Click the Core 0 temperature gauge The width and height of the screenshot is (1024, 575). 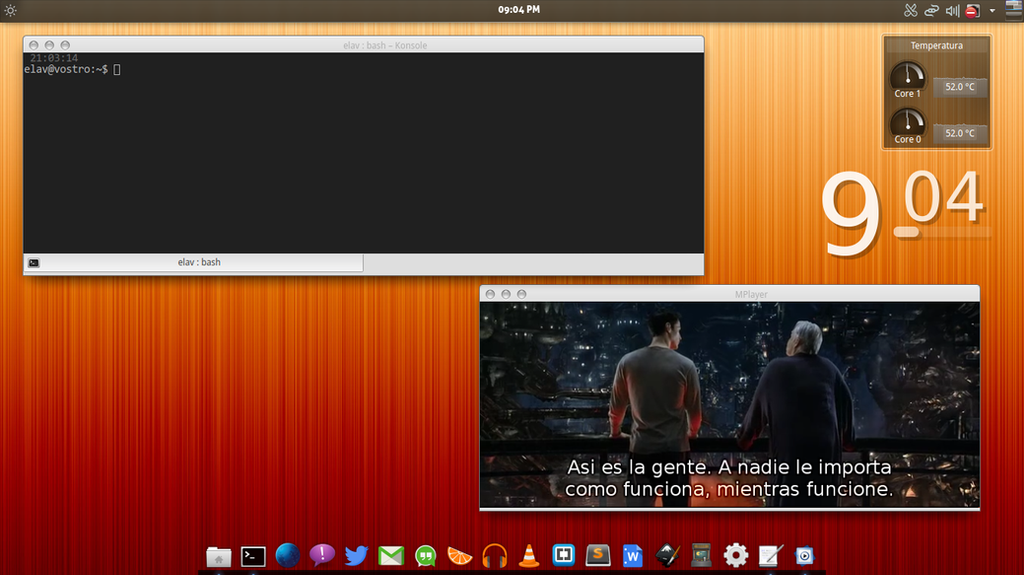click(x=908, y=121)
